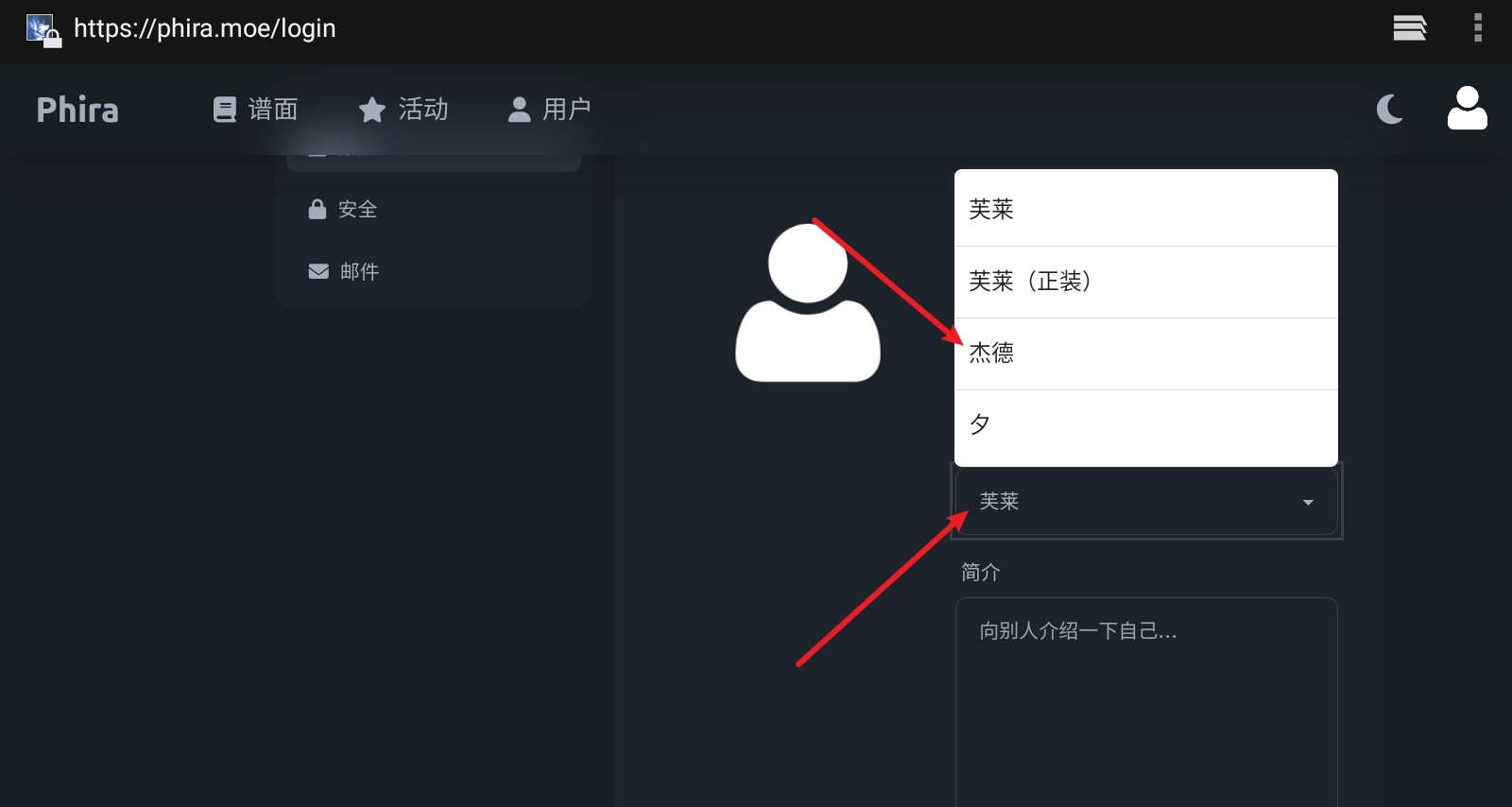Toggle dark mode with the moon icon

pos(1389,110)
